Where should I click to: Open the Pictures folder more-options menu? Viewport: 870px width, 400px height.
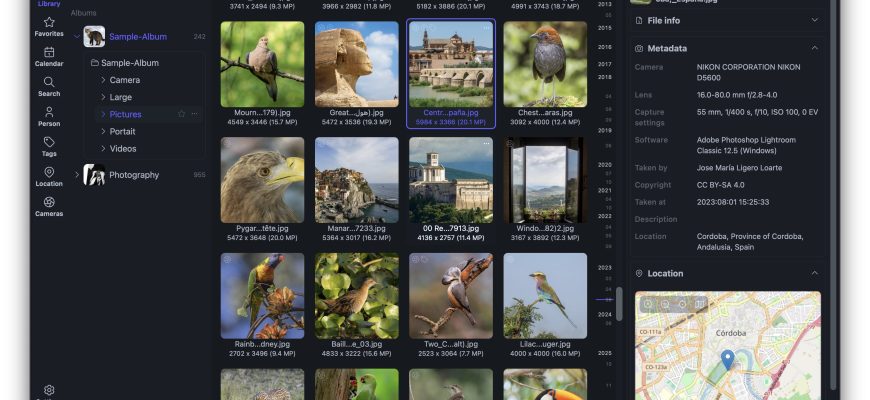194,114
